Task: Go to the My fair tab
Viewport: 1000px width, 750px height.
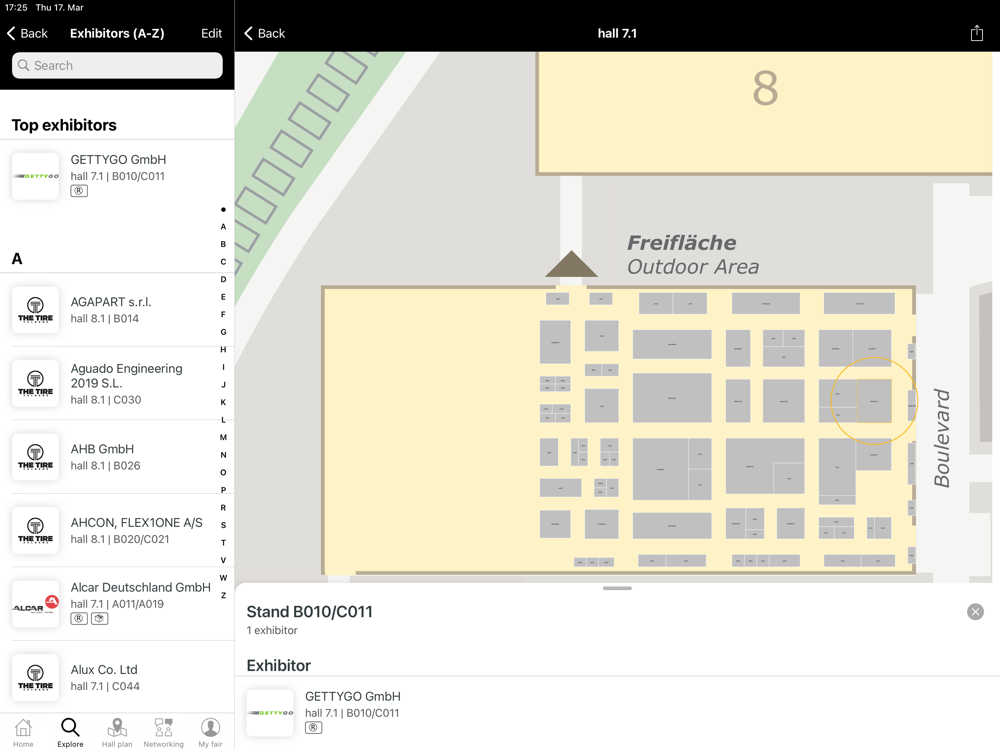Action: click(x=210, y=732)
